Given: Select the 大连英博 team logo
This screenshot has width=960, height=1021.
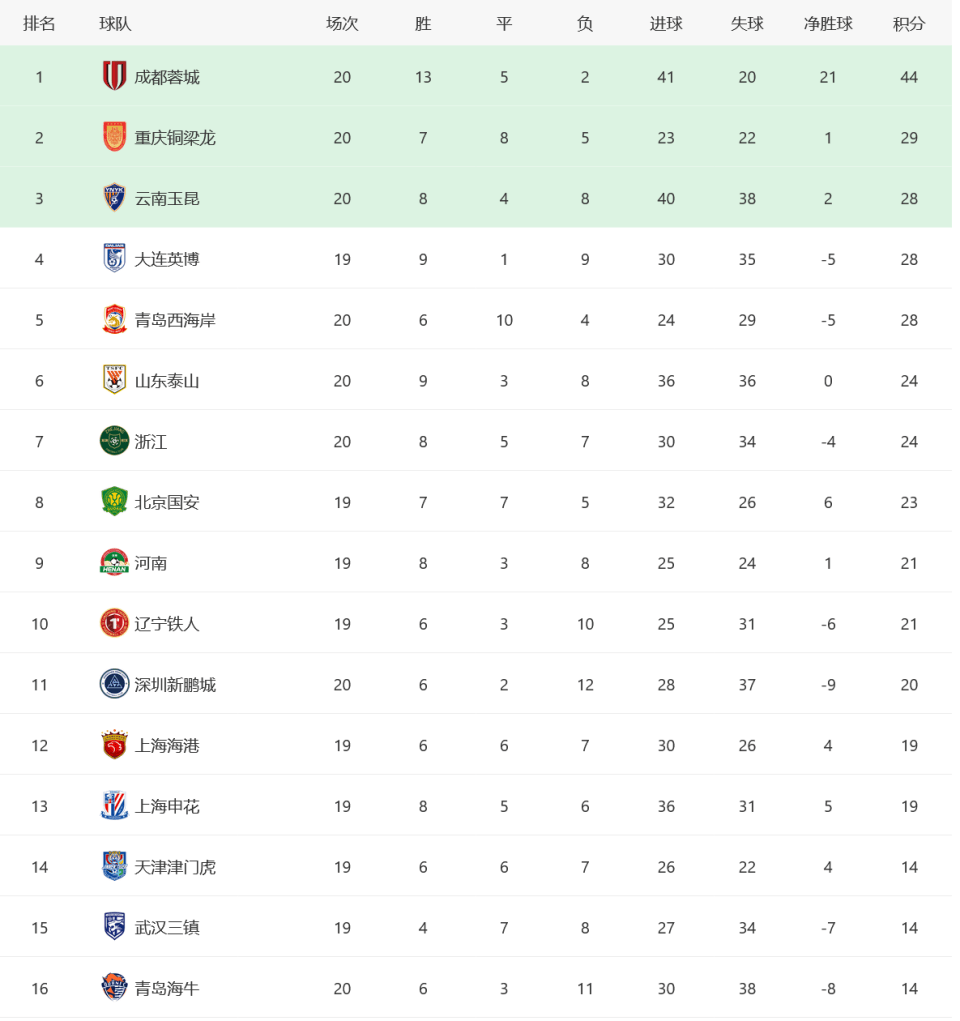Looking at the screenshot, I should coord(114,259).
